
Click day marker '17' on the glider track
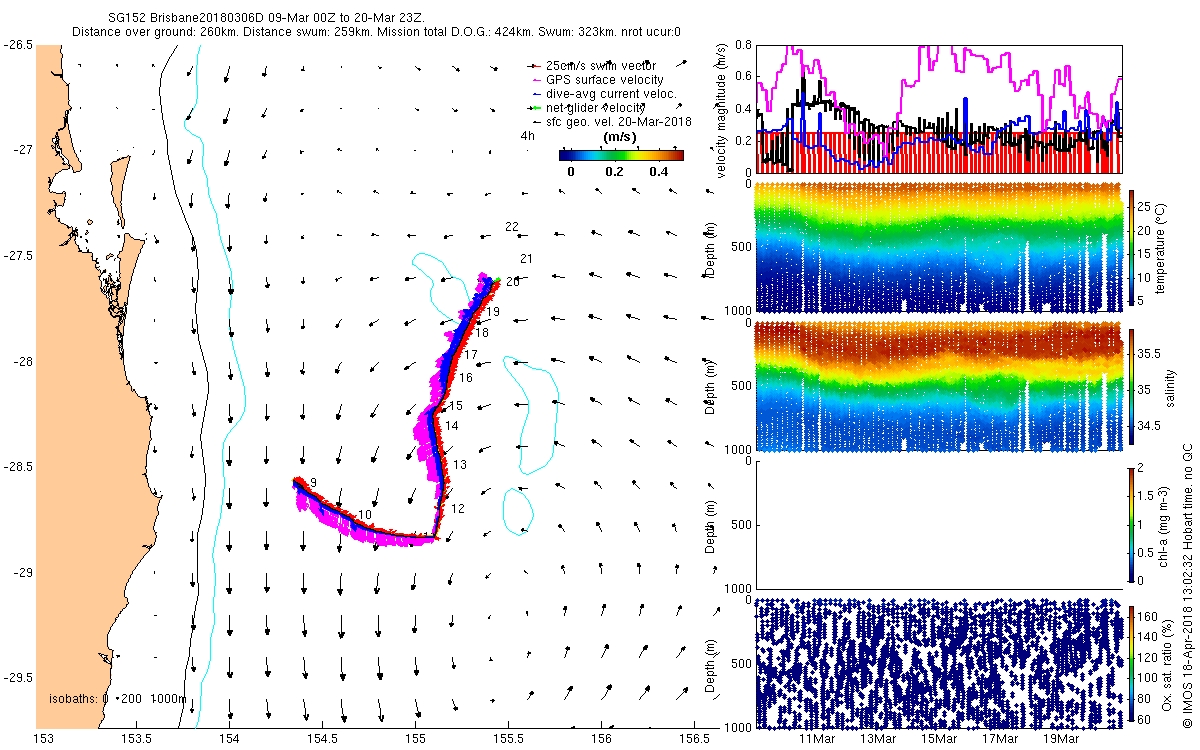472,355
